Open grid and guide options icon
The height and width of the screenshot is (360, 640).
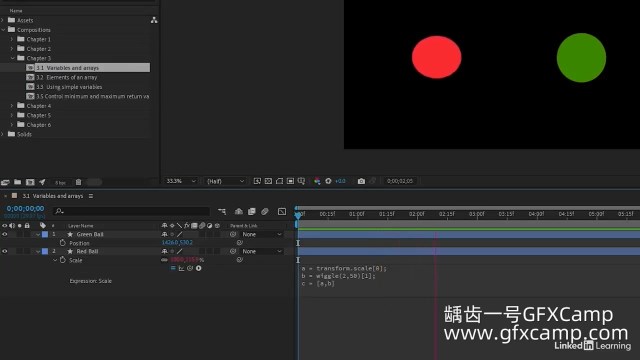pyautogui.click(x=301, y=181)
